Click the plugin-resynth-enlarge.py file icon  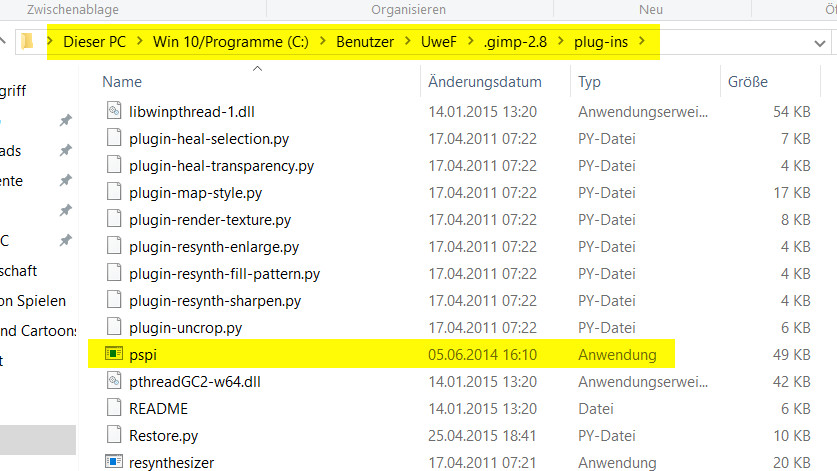(x=114, y=246)
